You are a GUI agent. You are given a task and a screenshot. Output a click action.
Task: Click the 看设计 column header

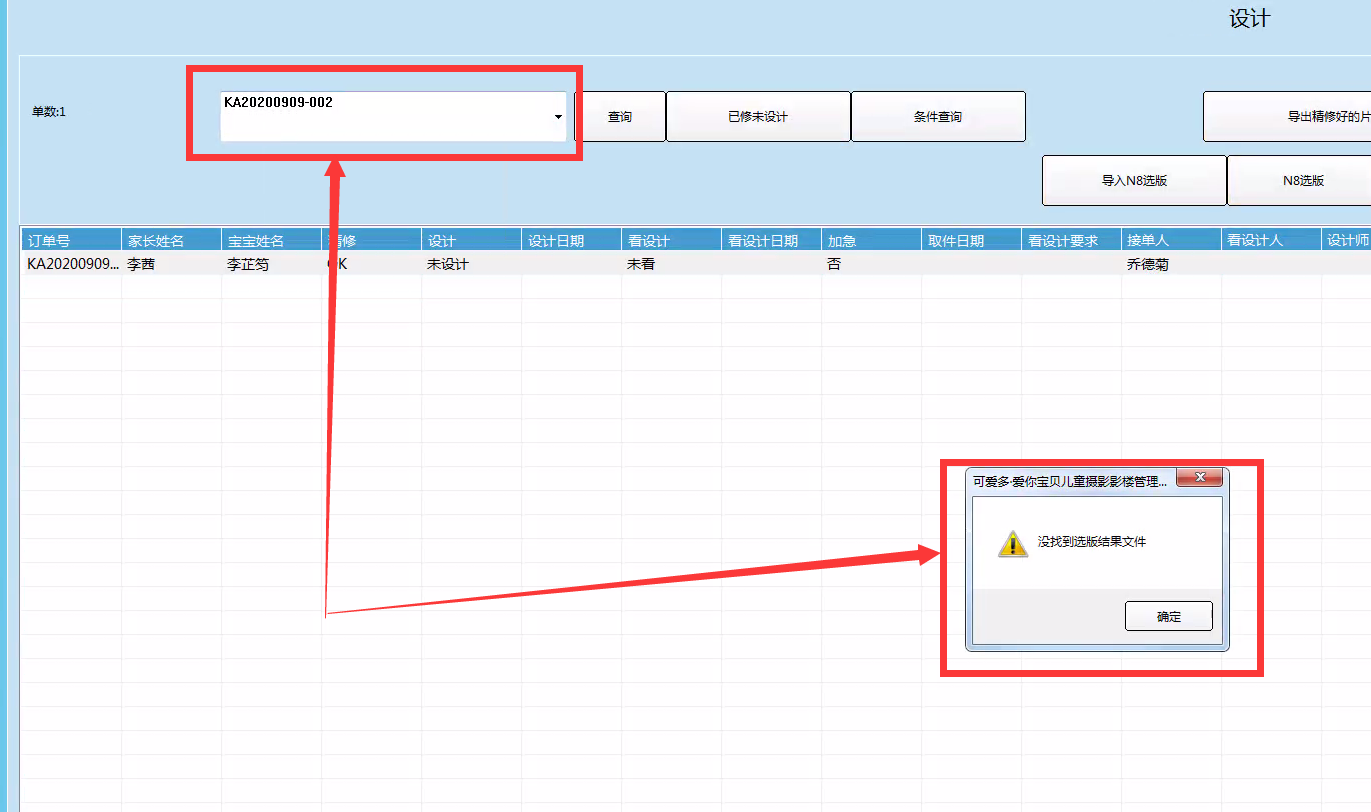pyautogui.click(x=671, y=240)
